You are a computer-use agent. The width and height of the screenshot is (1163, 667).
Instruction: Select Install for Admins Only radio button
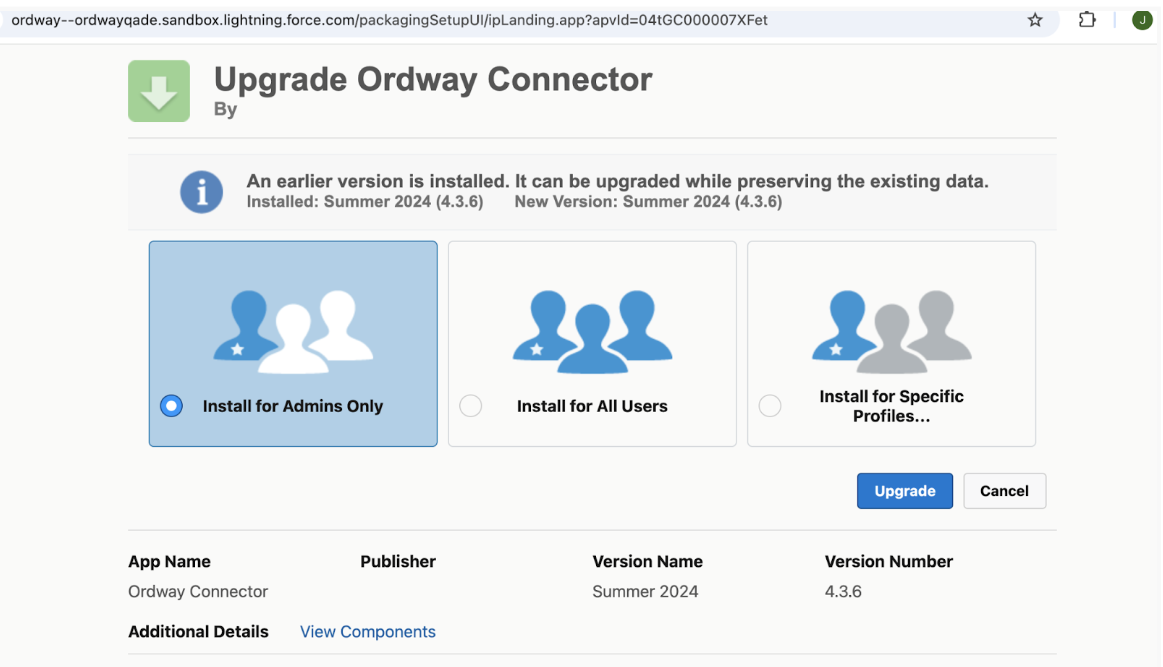[171, 406]
